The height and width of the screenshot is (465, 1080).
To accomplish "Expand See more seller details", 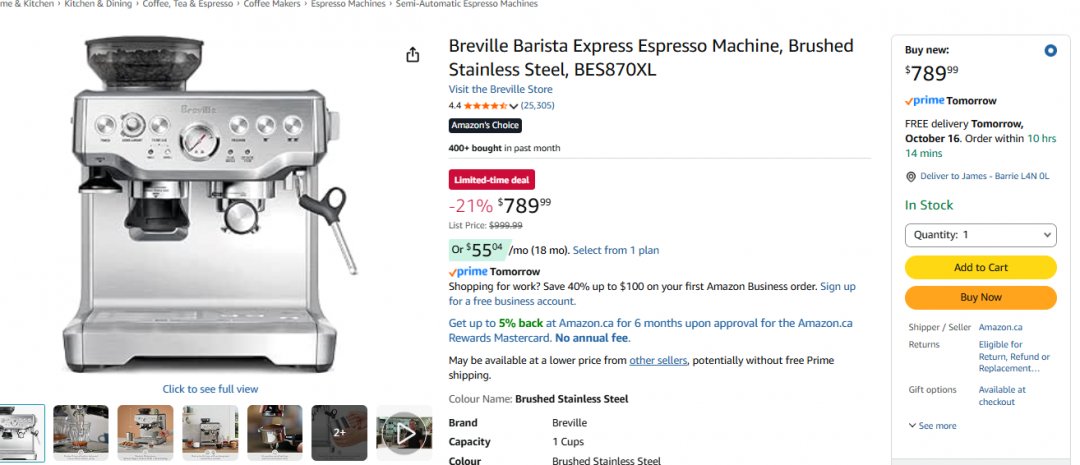I will click(x=932, y=426).
